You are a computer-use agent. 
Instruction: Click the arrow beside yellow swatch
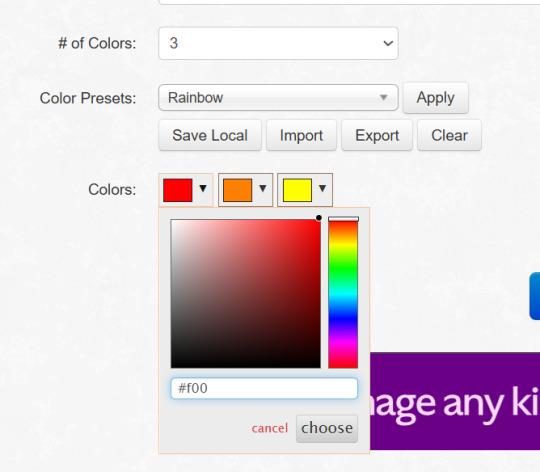click(x=322, y=188)
